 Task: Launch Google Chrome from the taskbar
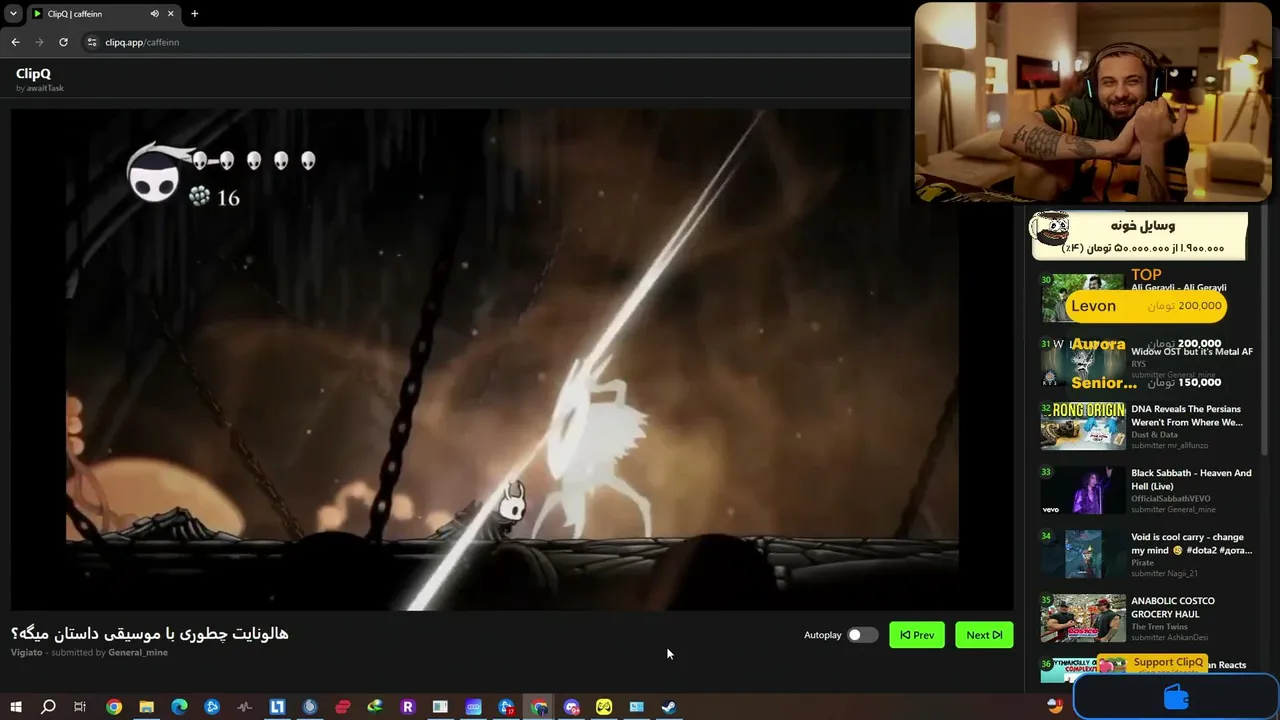[114, 707]
